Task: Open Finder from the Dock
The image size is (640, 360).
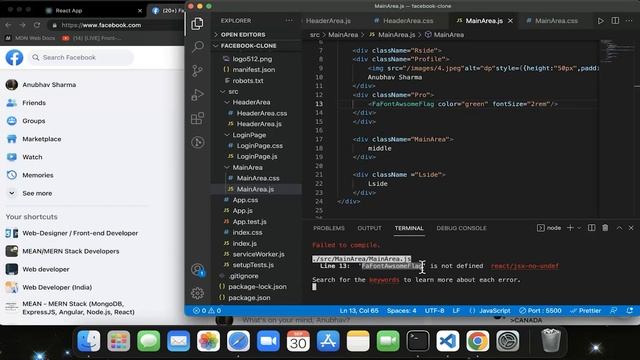Action: pos(89,341)
